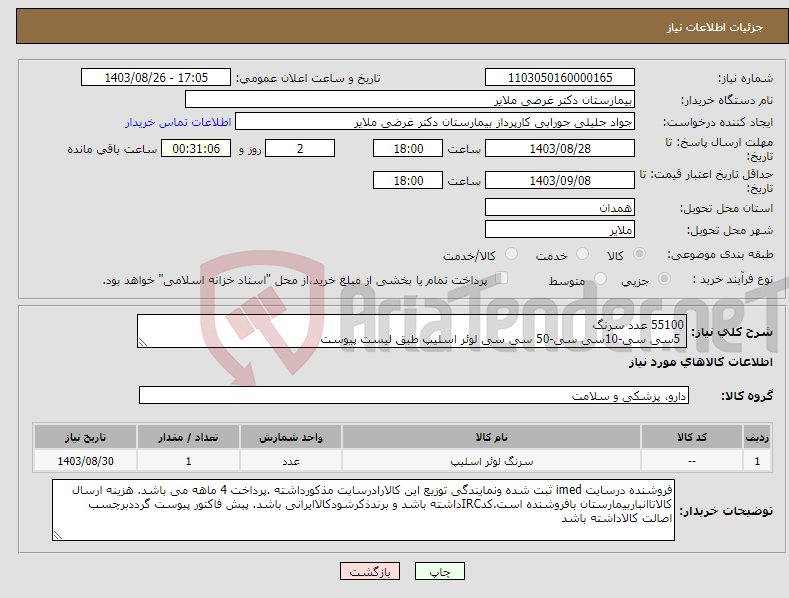The width and height of the screenshot is (789, 598).
Task: Click the چاپ (print) button
Action: point(439,571)
